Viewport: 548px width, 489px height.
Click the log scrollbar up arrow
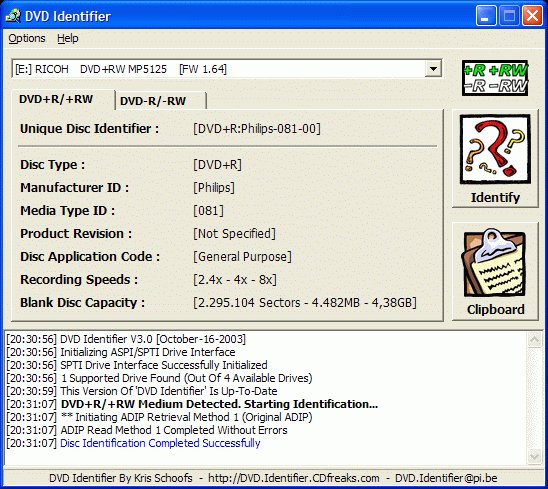pos(534,339)
